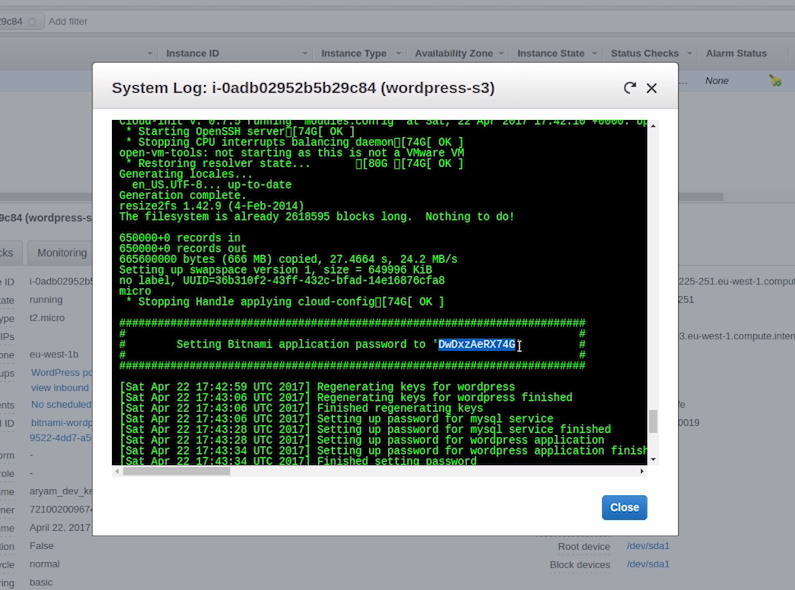Refresh the system log output

point(629,88)
